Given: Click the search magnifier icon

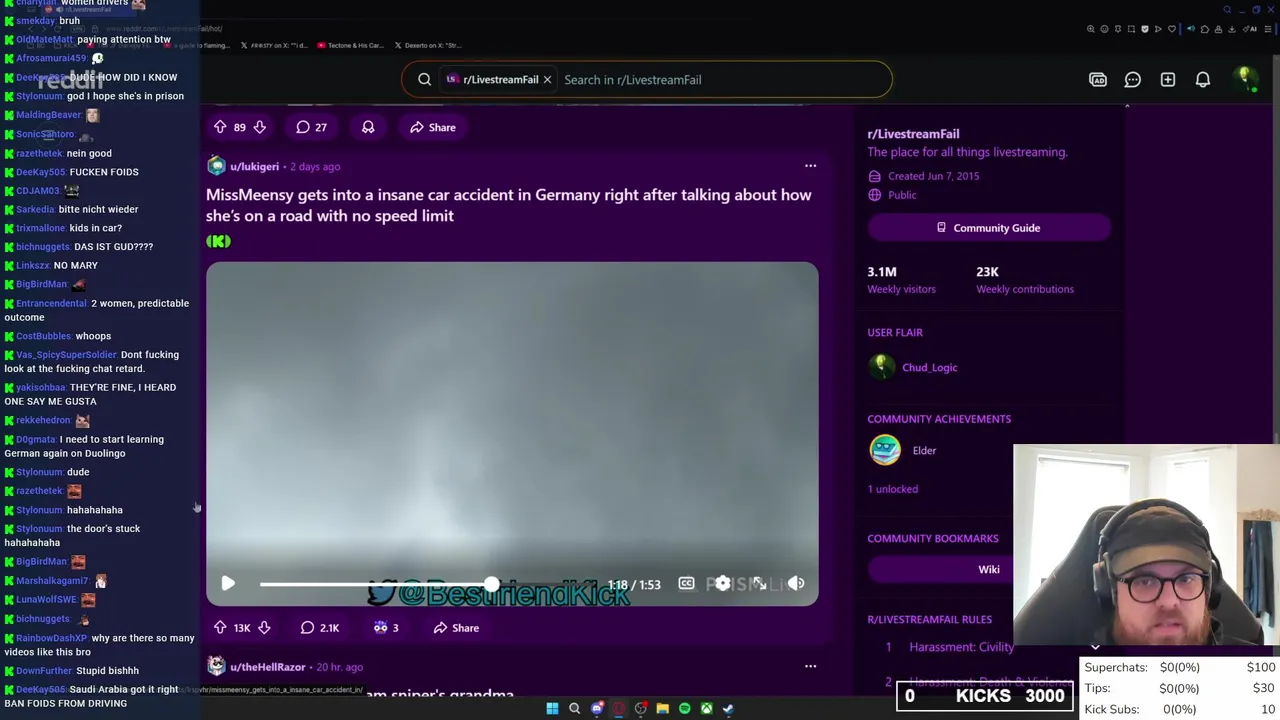Looking at the screenshot, I should coord(424,79).
